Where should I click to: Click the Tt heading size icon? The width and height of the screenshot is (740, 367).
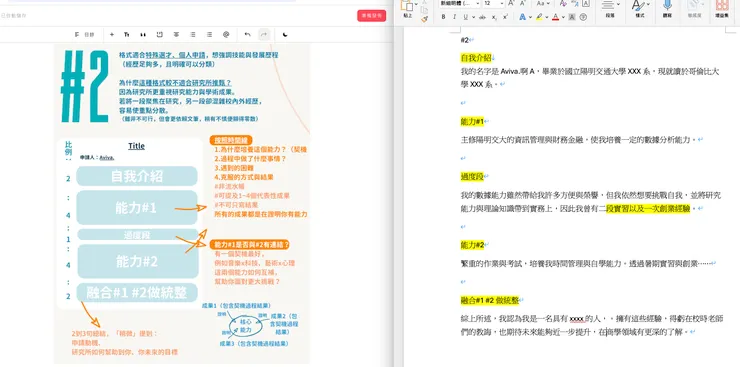(126, 34)
